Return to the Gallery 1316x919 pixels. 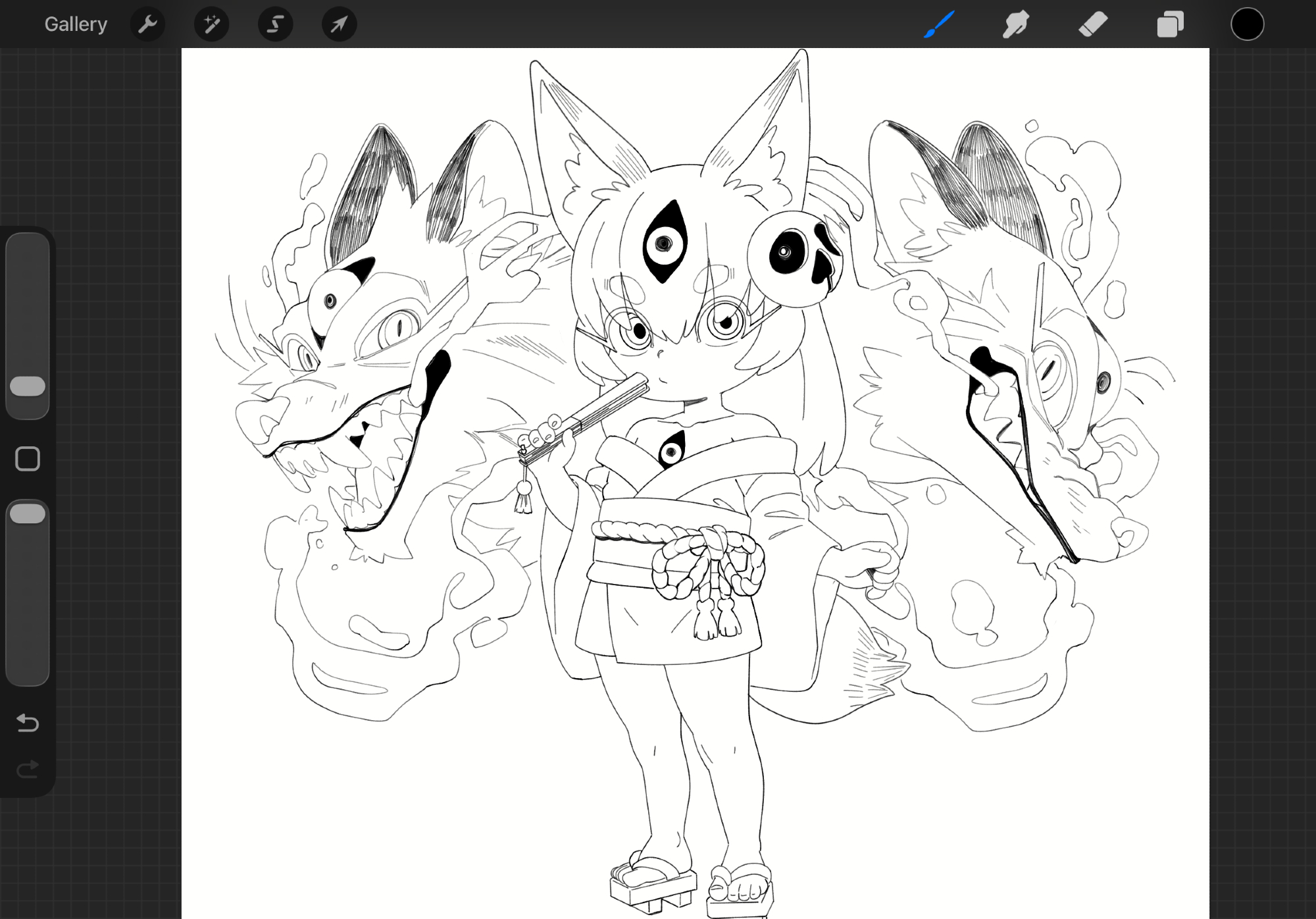76,25
